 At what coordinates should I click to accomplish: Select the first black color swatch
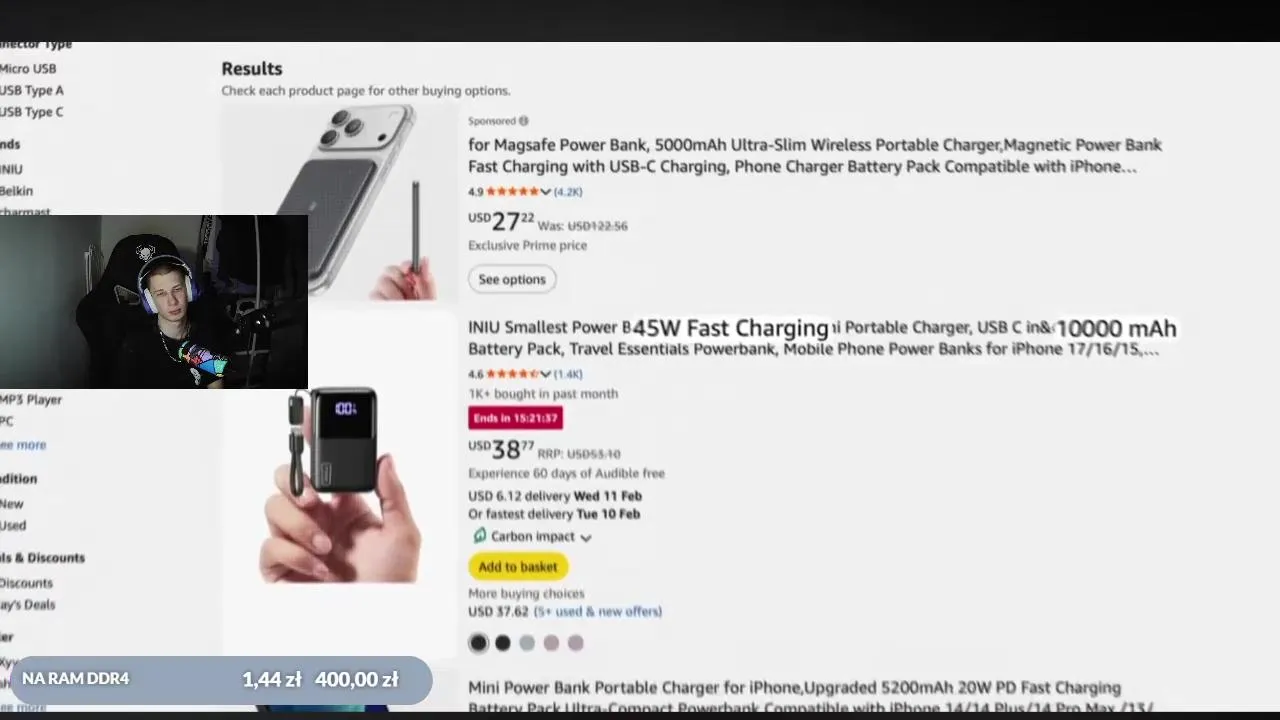[x=479, y=643]
